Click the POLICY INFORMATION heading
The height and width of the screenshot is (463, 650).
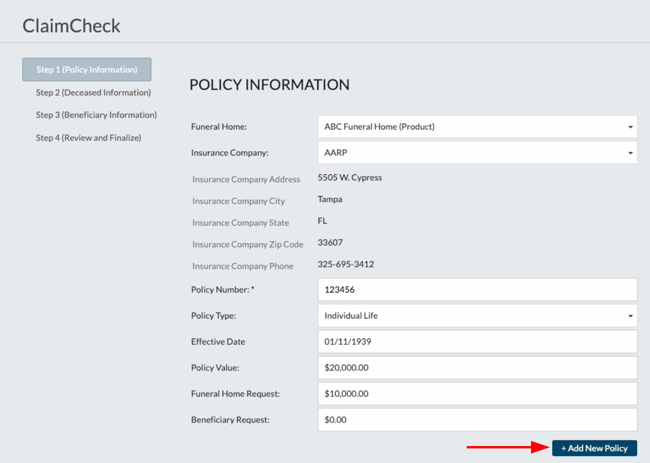pos(269,85)
